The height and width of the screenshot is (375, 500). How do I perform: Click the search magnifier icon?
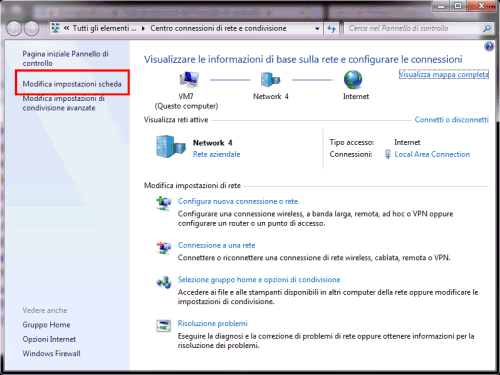487,28
